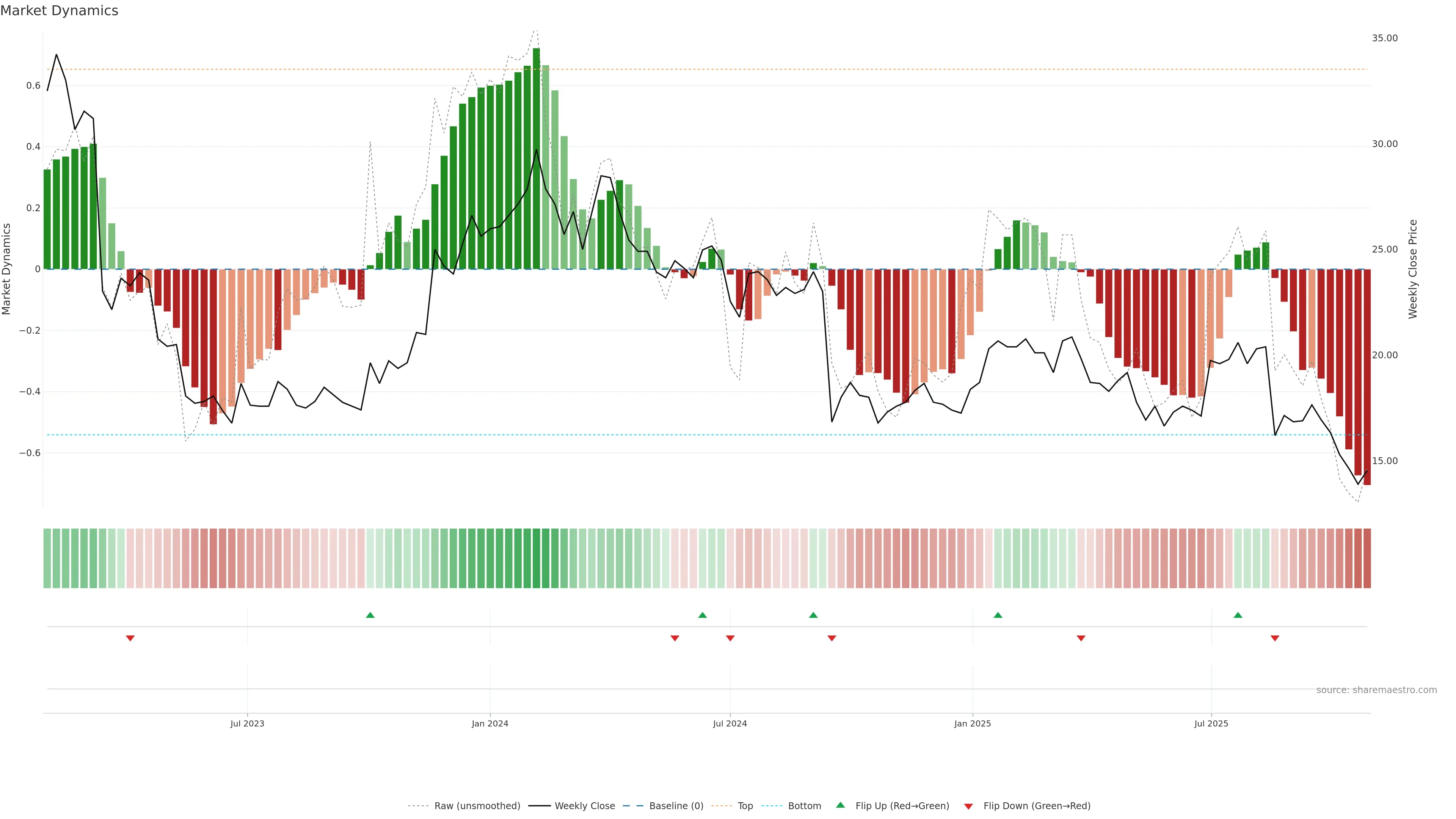
Task: Click the earliest red flip-down marker before Jul 2023
Action: (130, 638)
